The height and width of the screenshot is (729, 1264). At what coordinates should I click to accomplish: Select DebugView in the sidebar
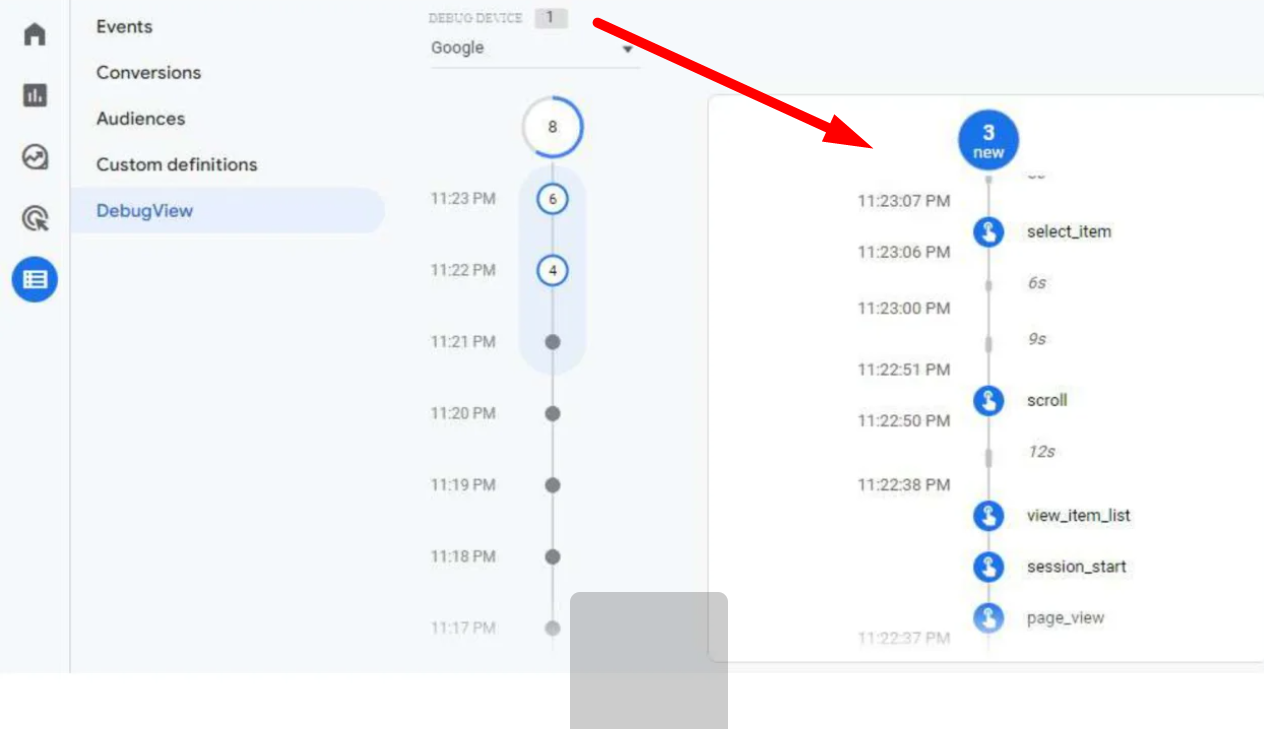[145, 211]
